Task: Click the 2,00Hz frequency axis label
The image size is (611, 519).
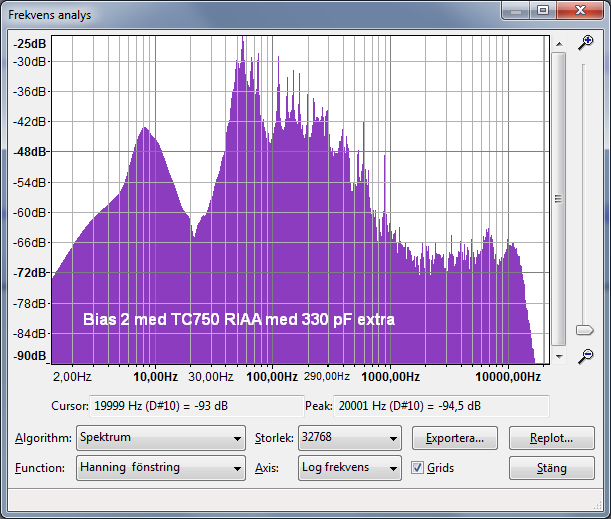Action: click(72, 377)
